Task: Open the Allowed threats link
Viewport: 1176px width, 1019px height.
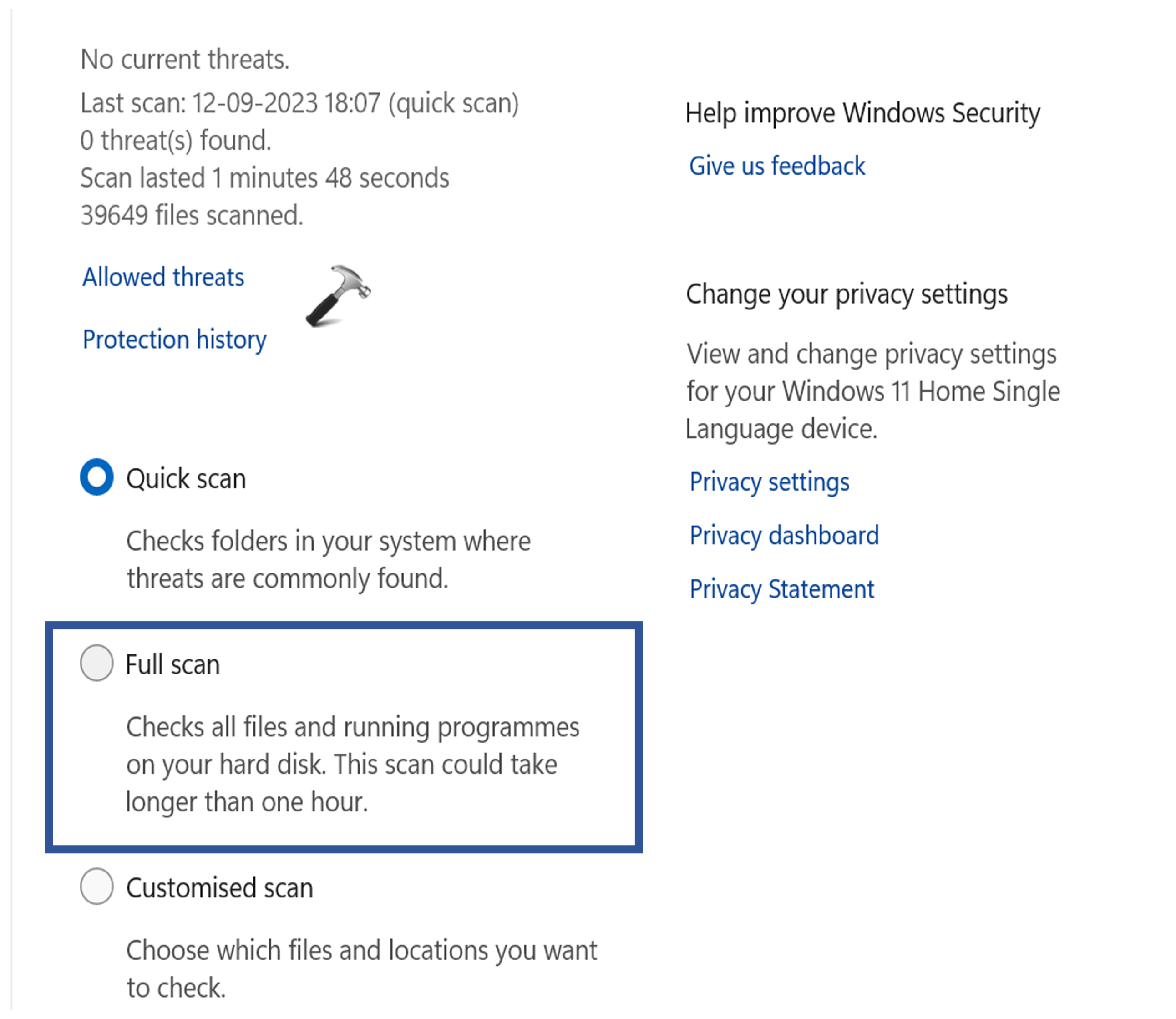Action: [x=163, y=278]
